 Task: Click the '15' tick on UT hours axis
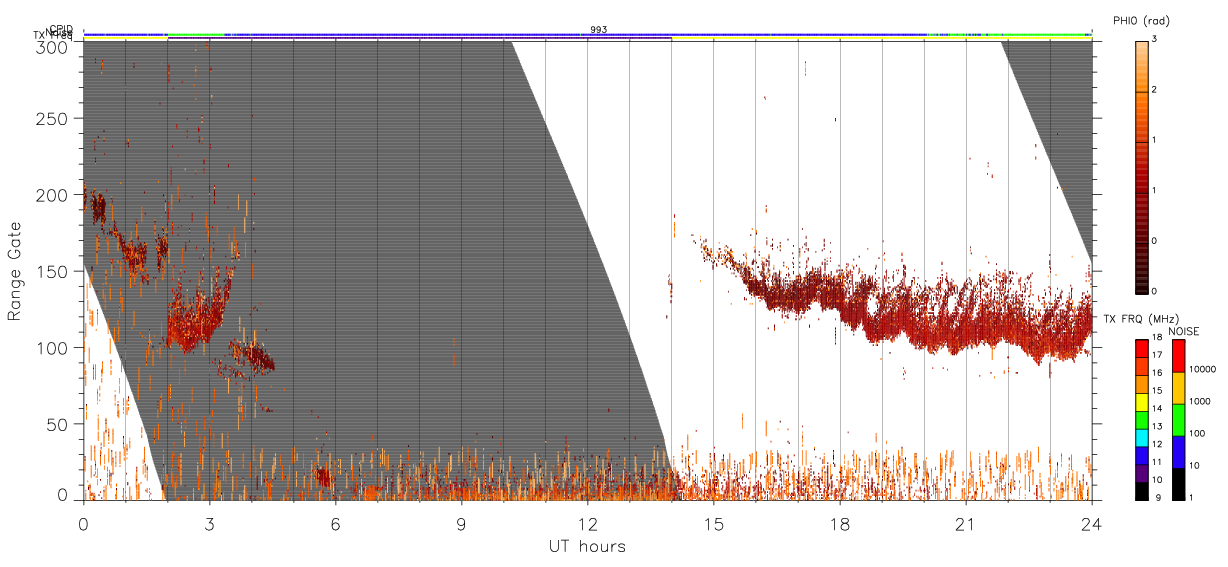pos(713,523)
